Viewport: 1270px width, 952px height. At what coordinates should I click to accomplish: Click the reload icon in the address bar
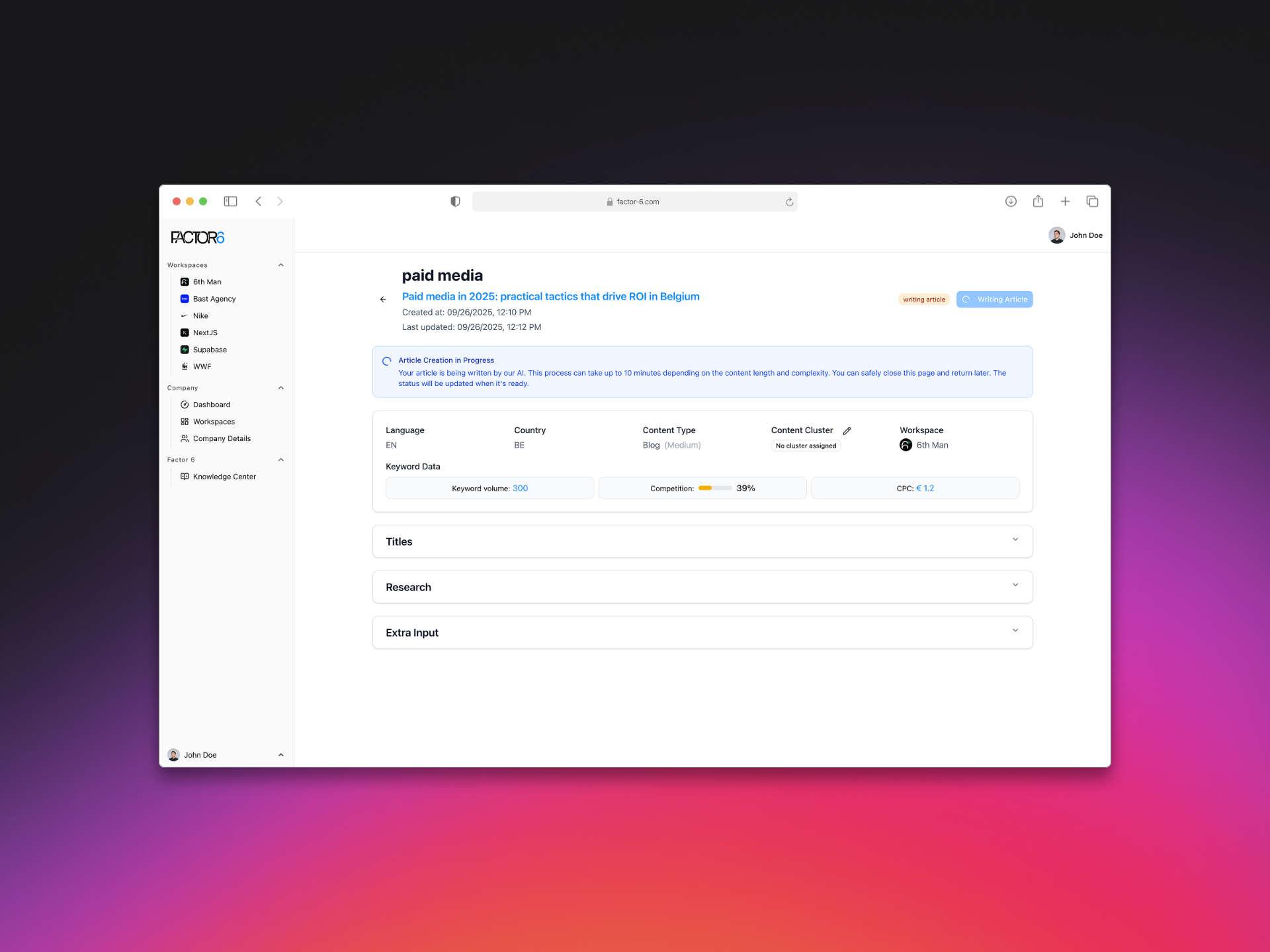(x=789, y=202)
